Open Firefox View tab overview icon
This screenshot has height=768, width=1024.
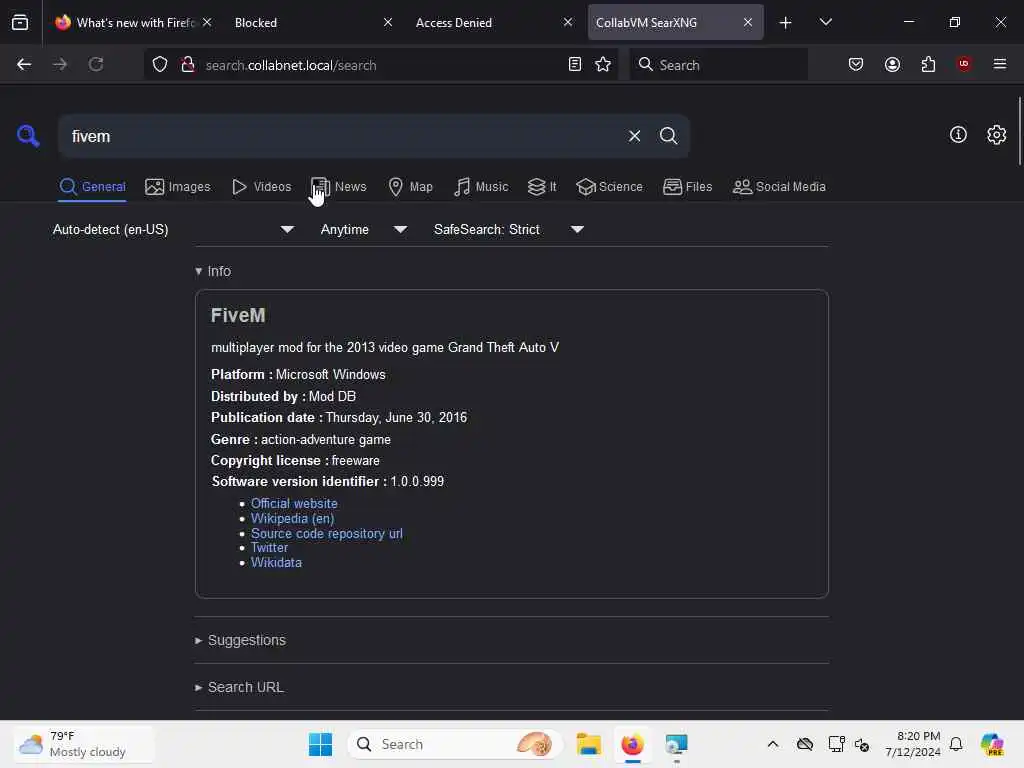20,22
